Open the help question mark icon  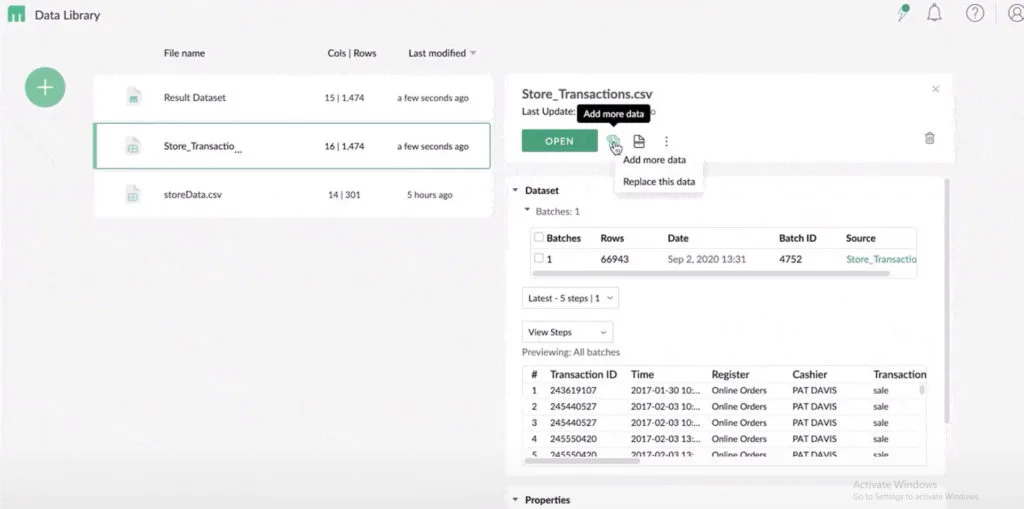click(x=974, y=13)
